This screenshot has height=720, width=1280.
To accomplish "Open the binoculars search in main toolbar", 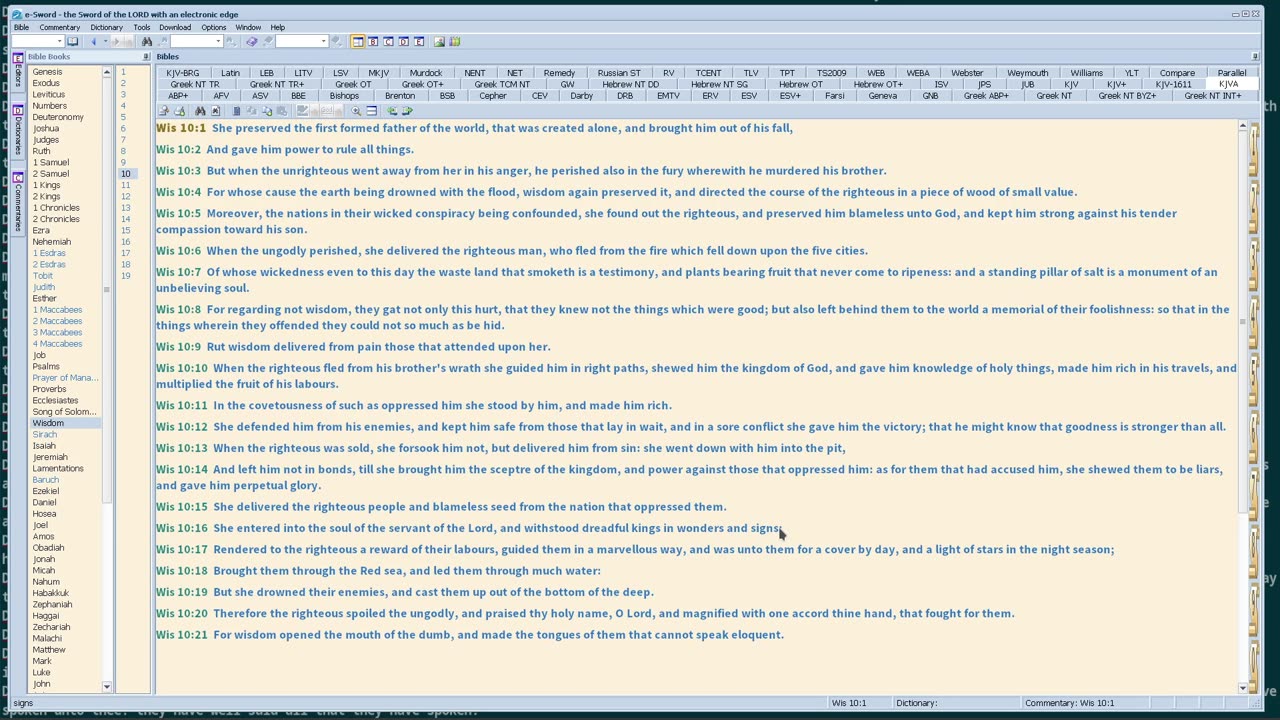I will (x=146, y=41).
